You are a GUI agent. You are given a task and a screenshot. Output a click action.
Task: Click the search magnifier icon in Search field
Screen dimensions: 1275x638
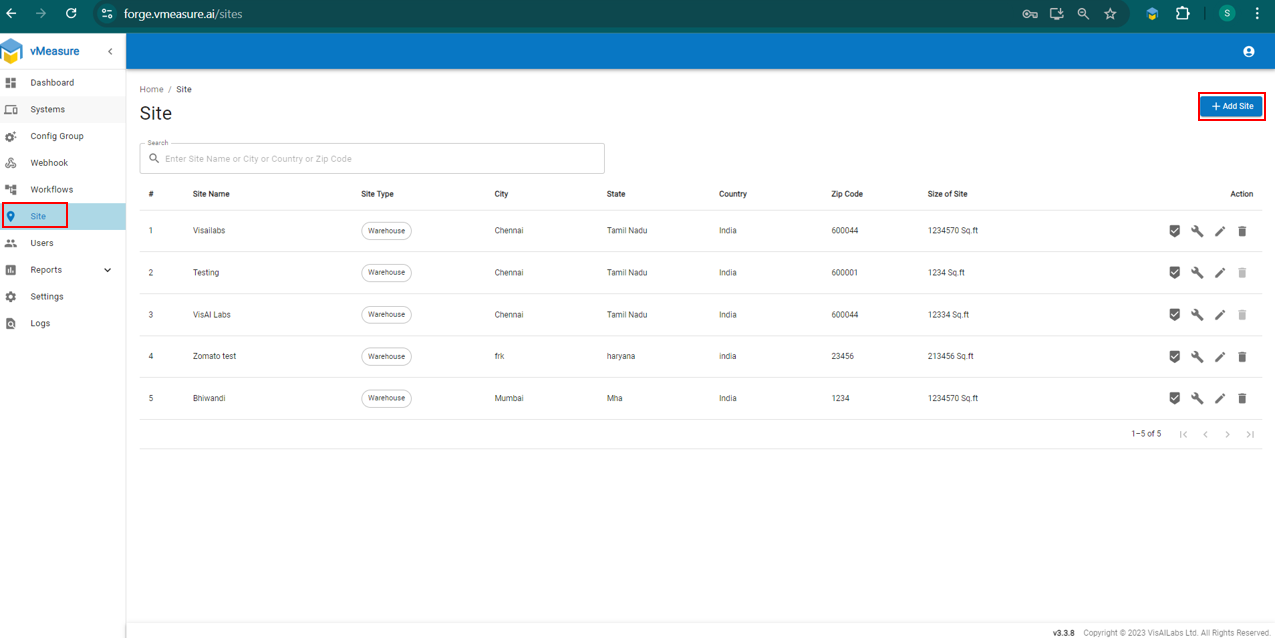154,158
